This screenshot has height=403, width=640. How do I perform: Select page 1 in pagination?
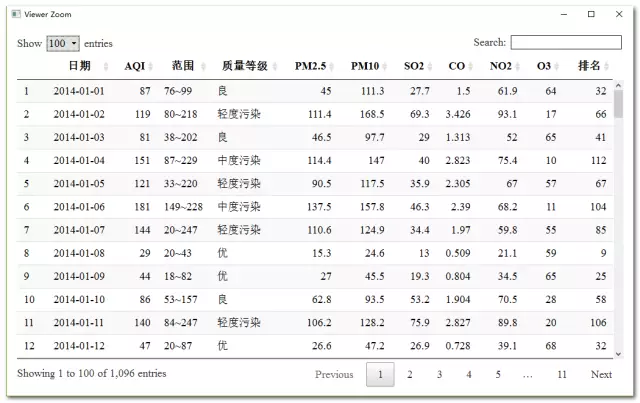pos(380,374)
